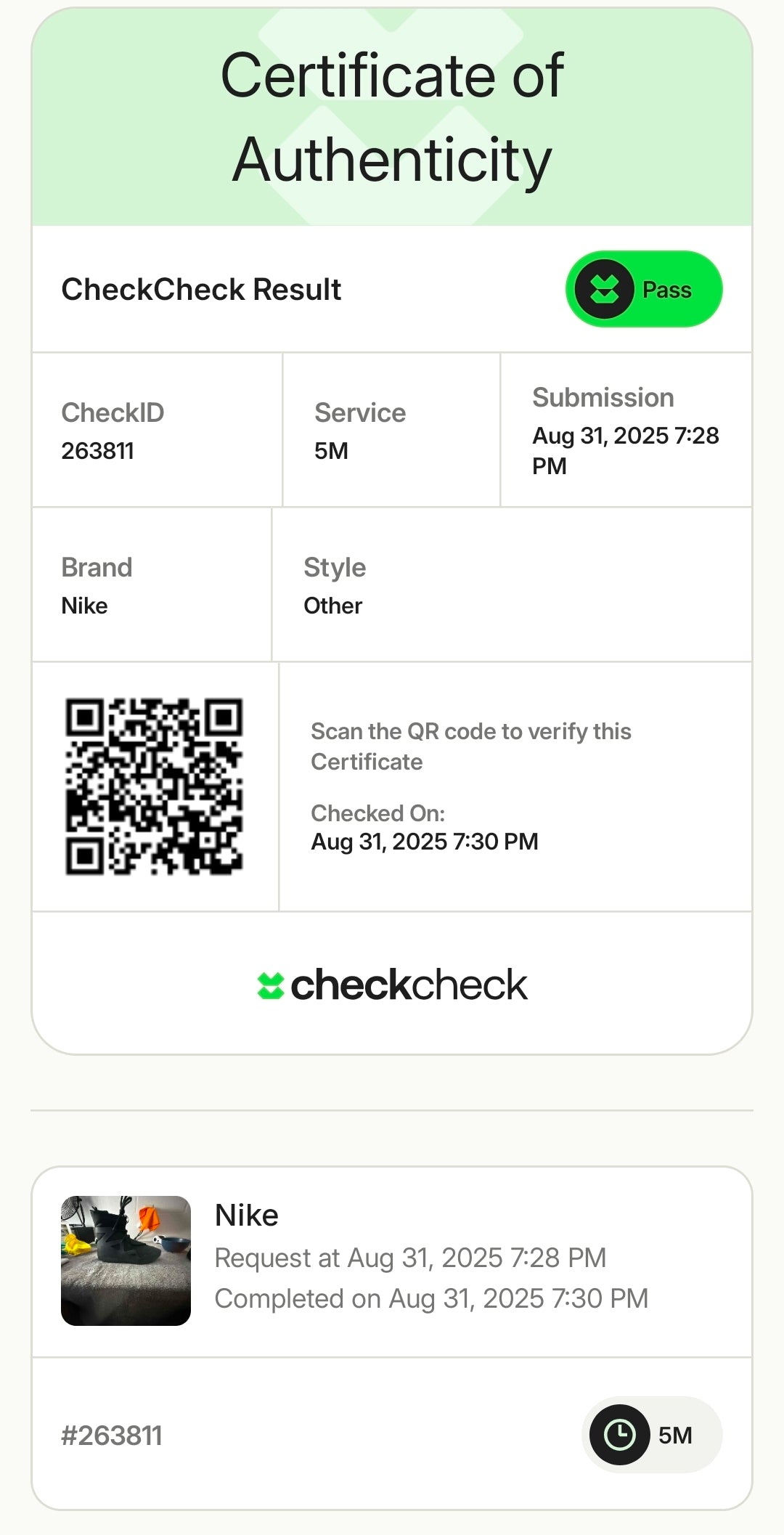Image resolution: width=784 pixels, height=1535 pixels.
Task: Click Scan the QR code instruction text
Action: point(470,746)
